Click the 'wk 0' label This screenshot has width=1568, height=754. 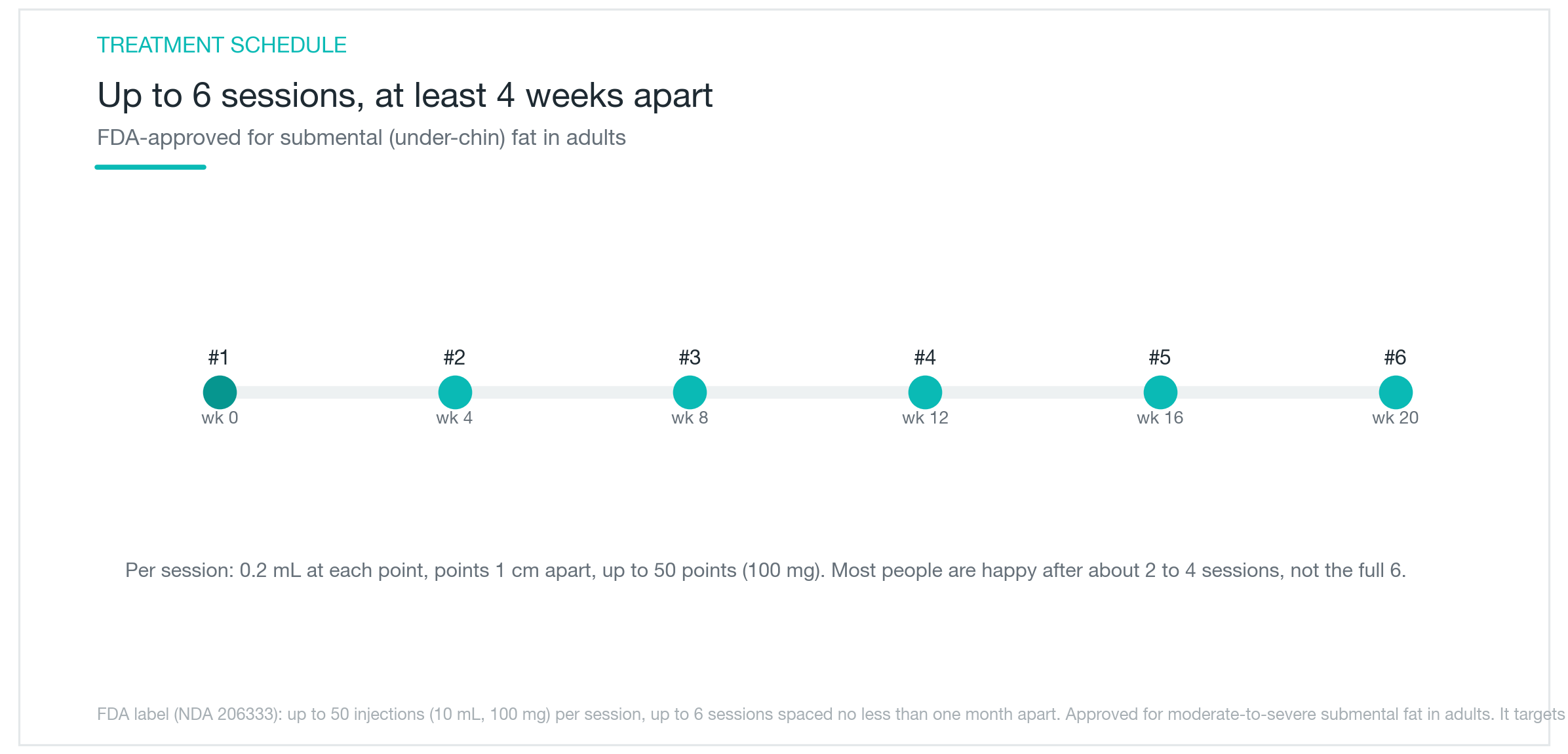click(220, 418)
